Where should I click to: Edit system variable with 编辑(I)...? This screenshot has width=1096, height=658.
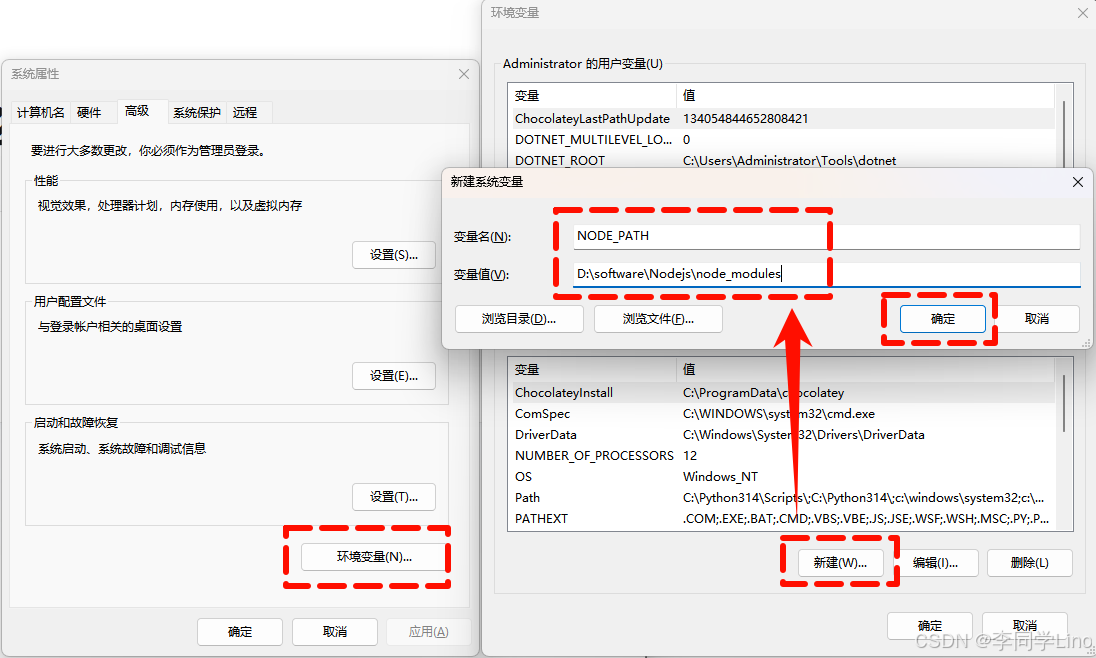click(935, 563)
